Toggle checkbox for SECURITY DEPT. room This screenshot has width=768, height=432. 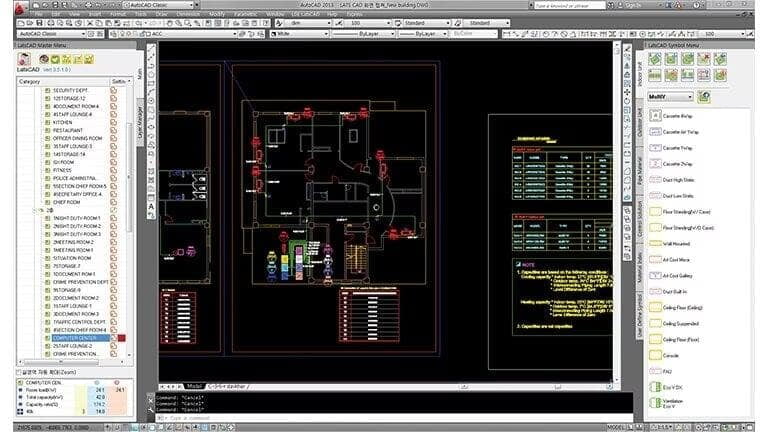point(46,91)
